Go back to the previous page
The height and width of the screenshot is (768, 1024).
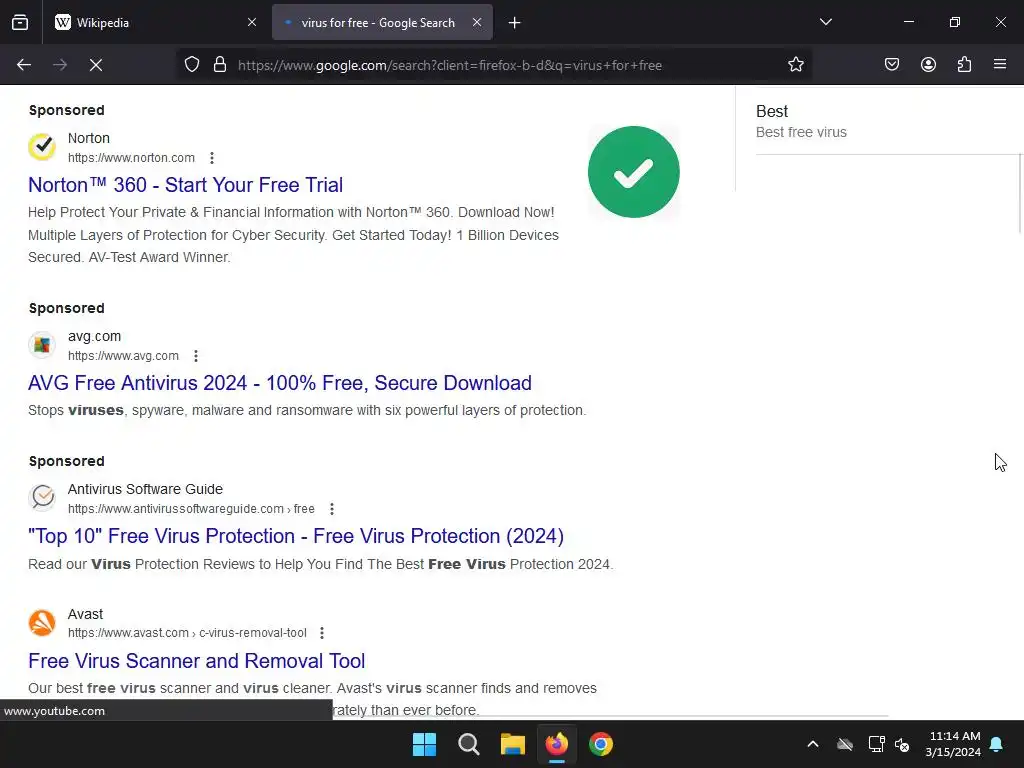pyautogui.click(x=24, y=65)
